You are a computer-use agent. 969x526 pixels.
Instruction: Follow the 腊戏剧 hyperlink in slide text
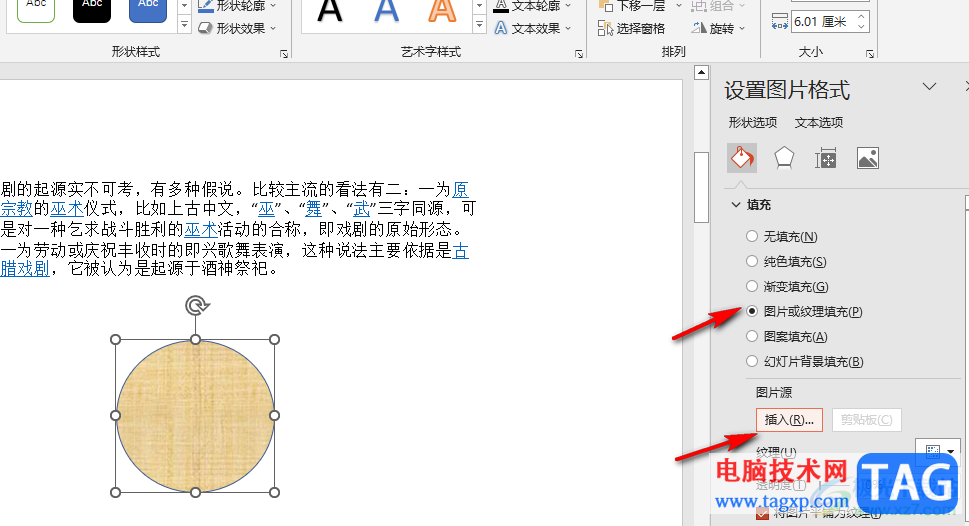pyautogui.click(x=25, y=268)
